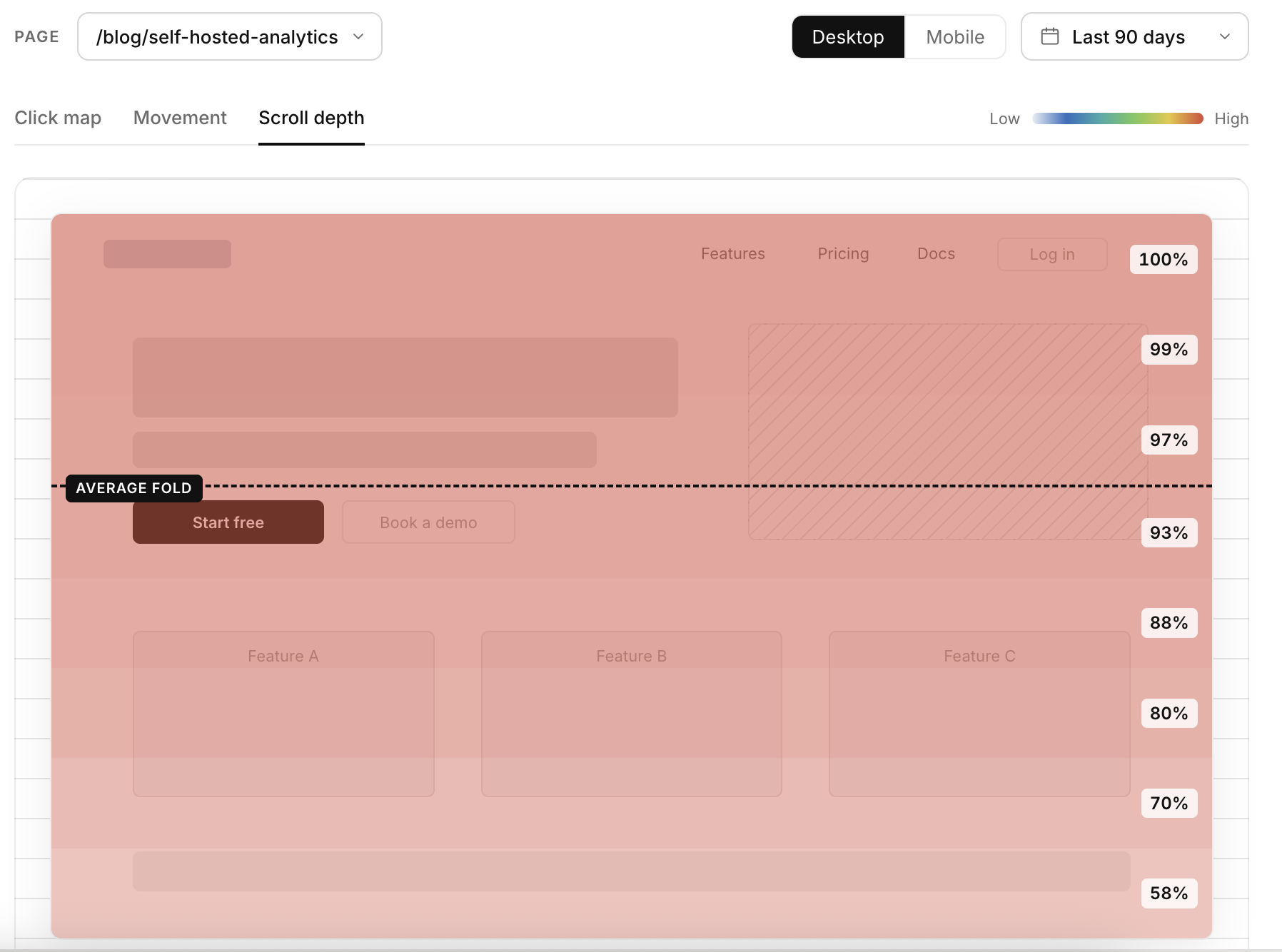Click the 88% scroll depth label
1282x952 pixels.
point(1169,623)
